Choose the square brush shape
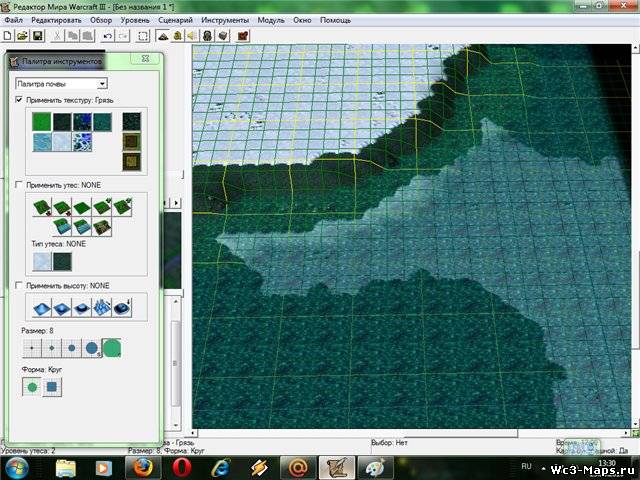The height and width of the screenshot is (480, 640). 52,386
